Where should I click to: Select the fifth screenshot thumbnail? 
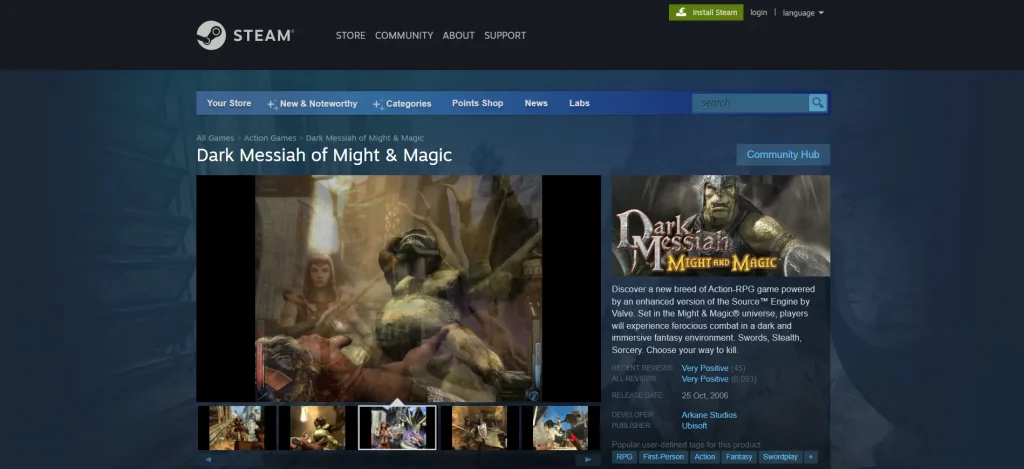coord(560,428)
